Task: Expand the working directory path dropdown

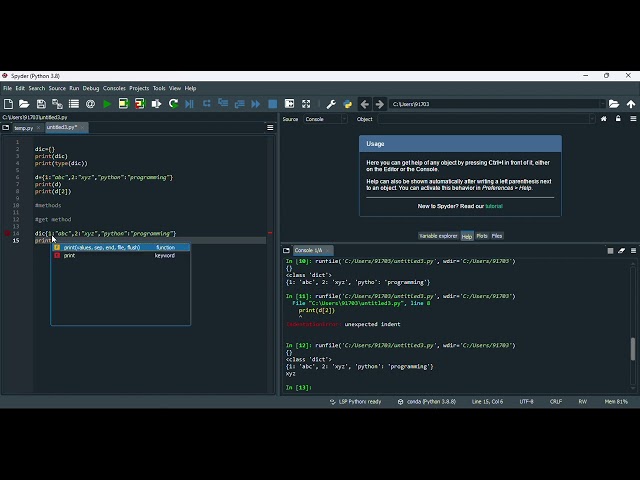Action: (x=602, y=104)
